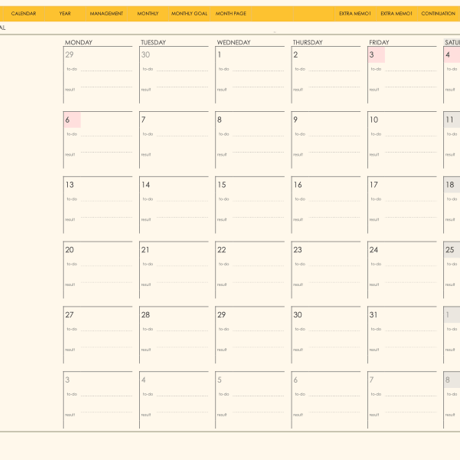Select the FRIDAY column header
Viewport: 460px width, 460px height.
[x=379, y=42]
